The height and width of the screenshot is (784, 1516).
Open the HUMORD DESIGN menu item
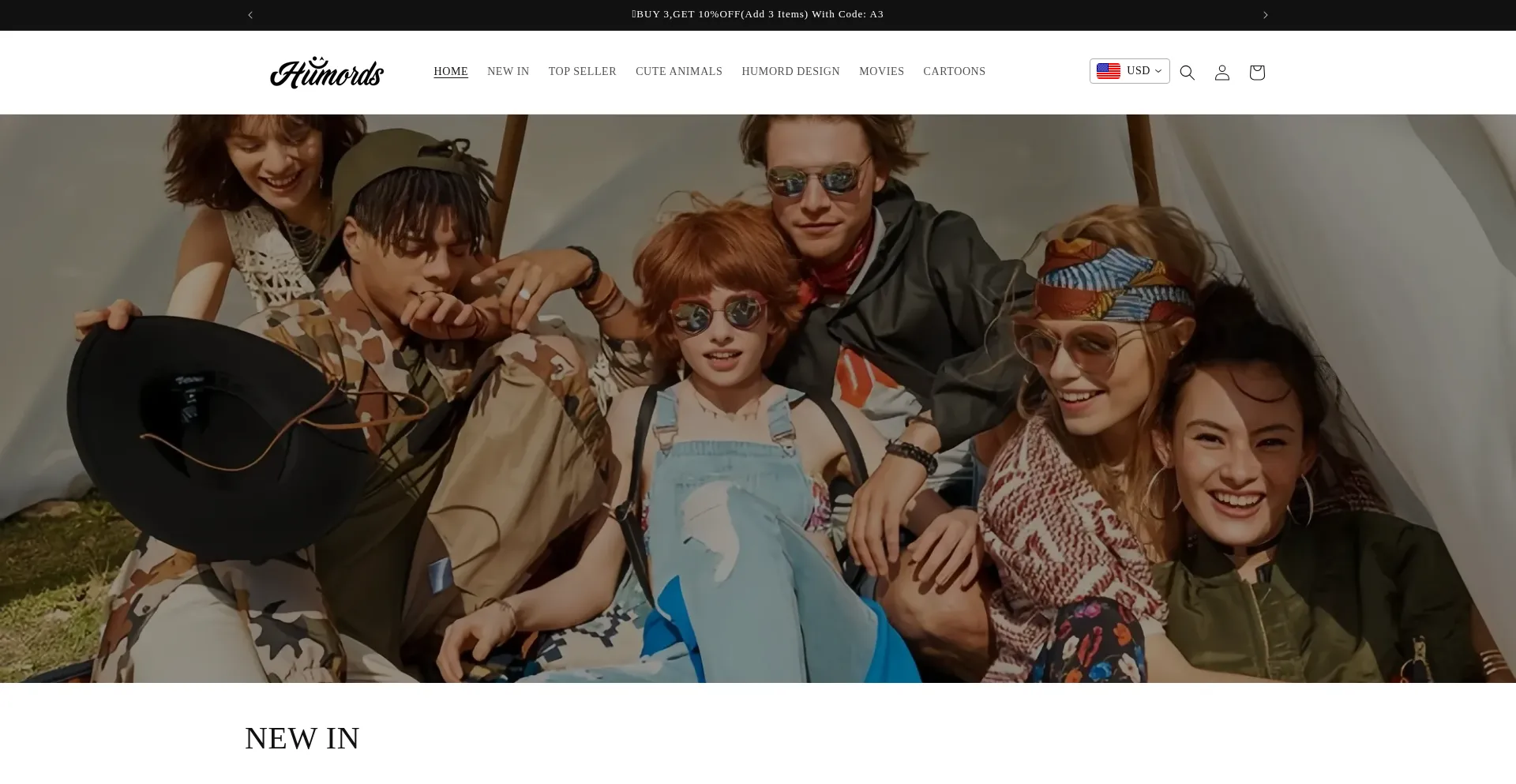[x=790, y=72]
